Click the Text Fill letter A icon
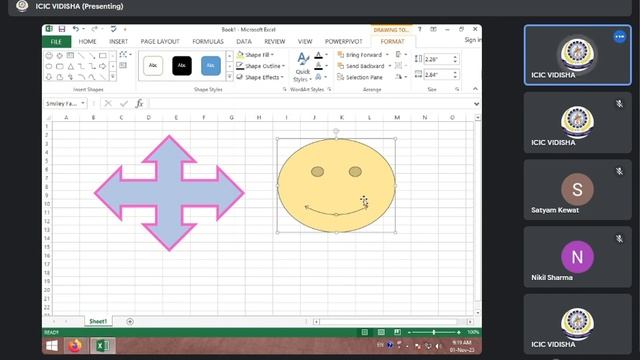640x360 pixels. pyautogui.click(x=319, y=55)
